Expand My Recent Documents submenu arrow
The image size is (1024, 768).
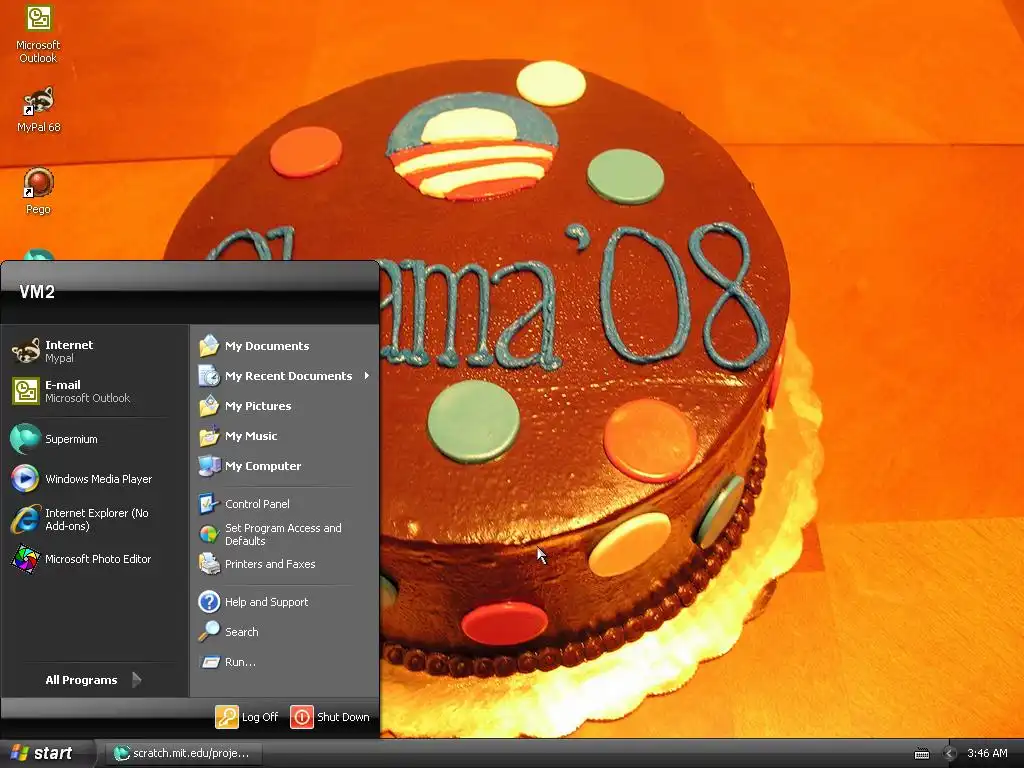[366, 376]
